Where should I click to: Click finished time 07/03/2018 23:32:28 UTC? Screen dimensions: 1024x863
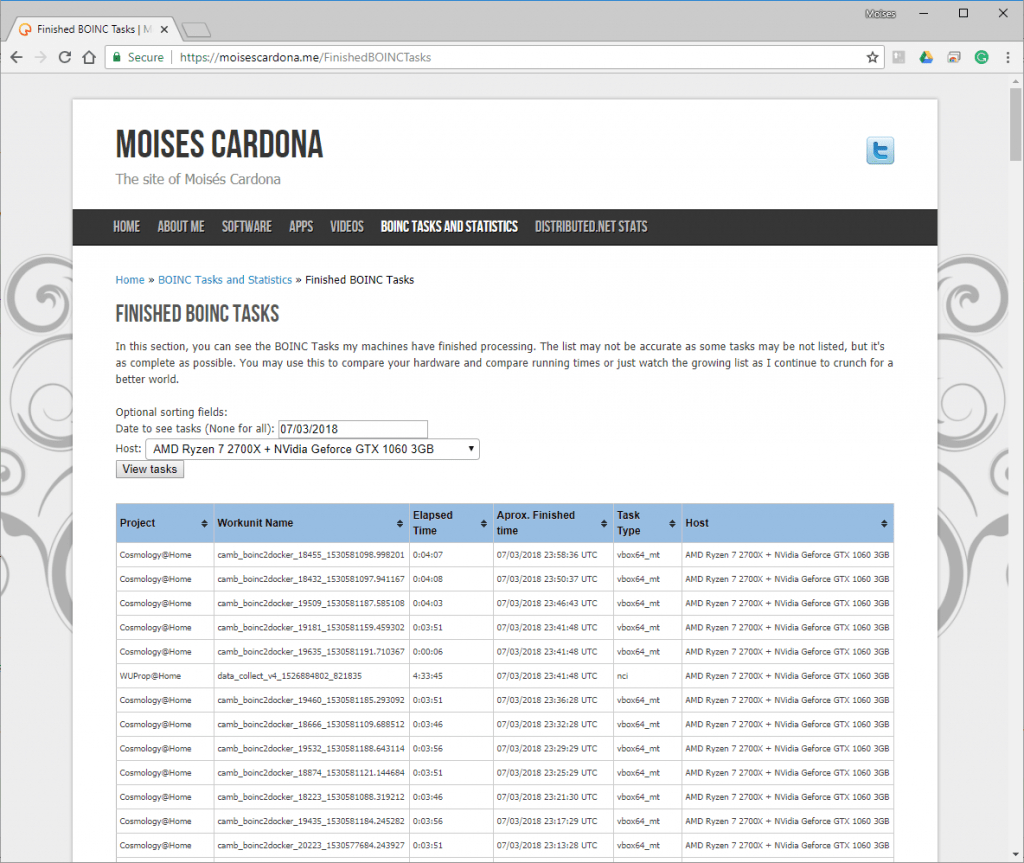click(x=547, y=725)
